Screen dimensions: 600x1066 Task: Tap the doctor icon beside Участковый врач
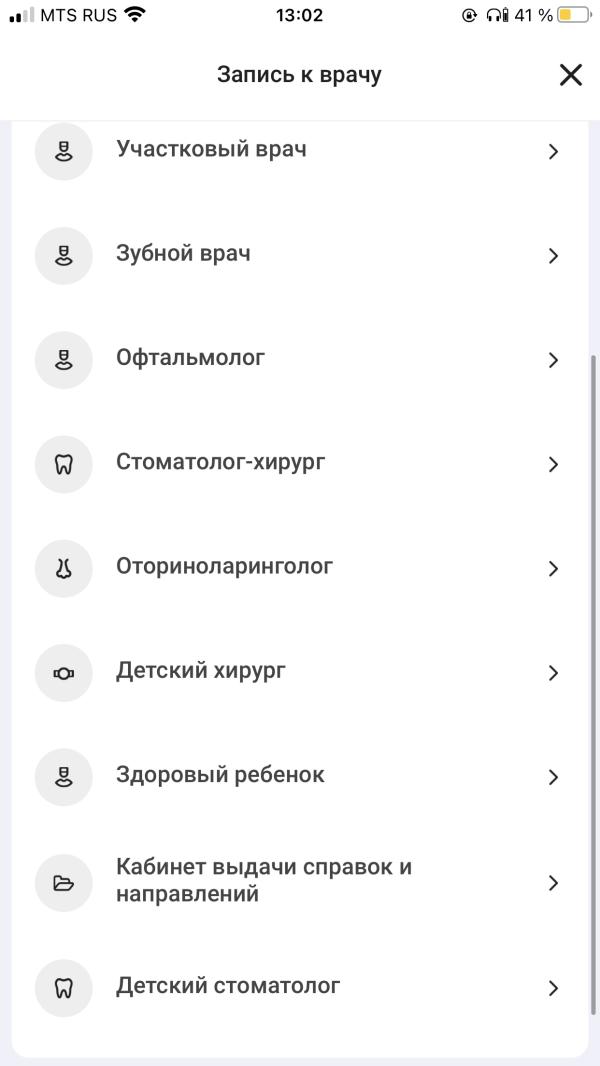pyautogui.click(x=63, y=152)
